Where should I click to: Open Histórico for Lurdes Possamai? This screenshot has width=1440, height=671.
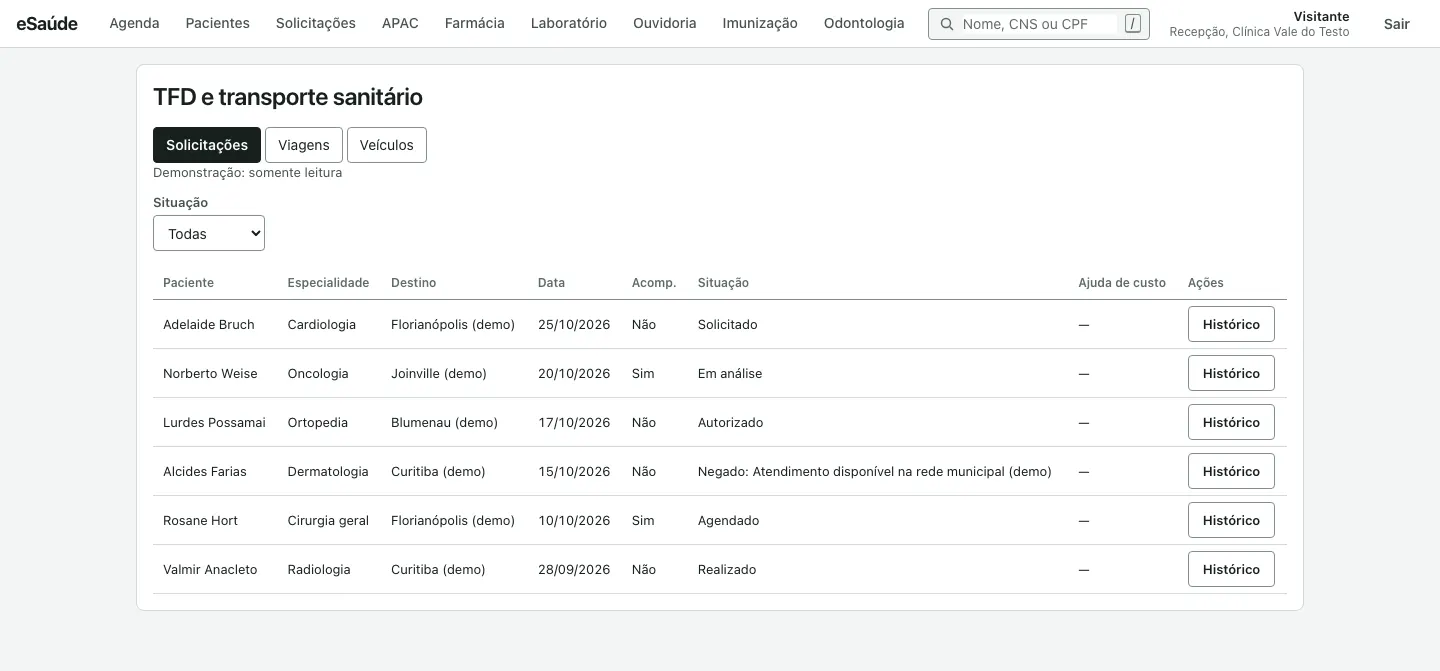1231,422
